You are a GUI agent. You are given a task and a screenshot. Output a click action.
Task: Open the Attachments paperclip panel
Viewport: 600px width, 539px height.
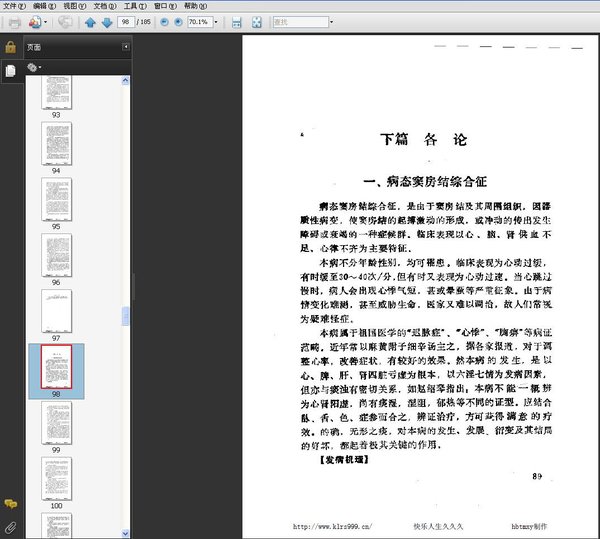click(x=10, y=525)
